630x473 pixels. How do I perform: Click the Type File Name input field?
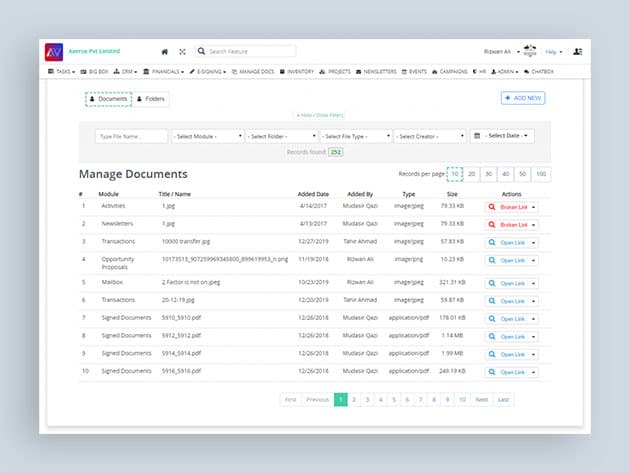point(131,136)
